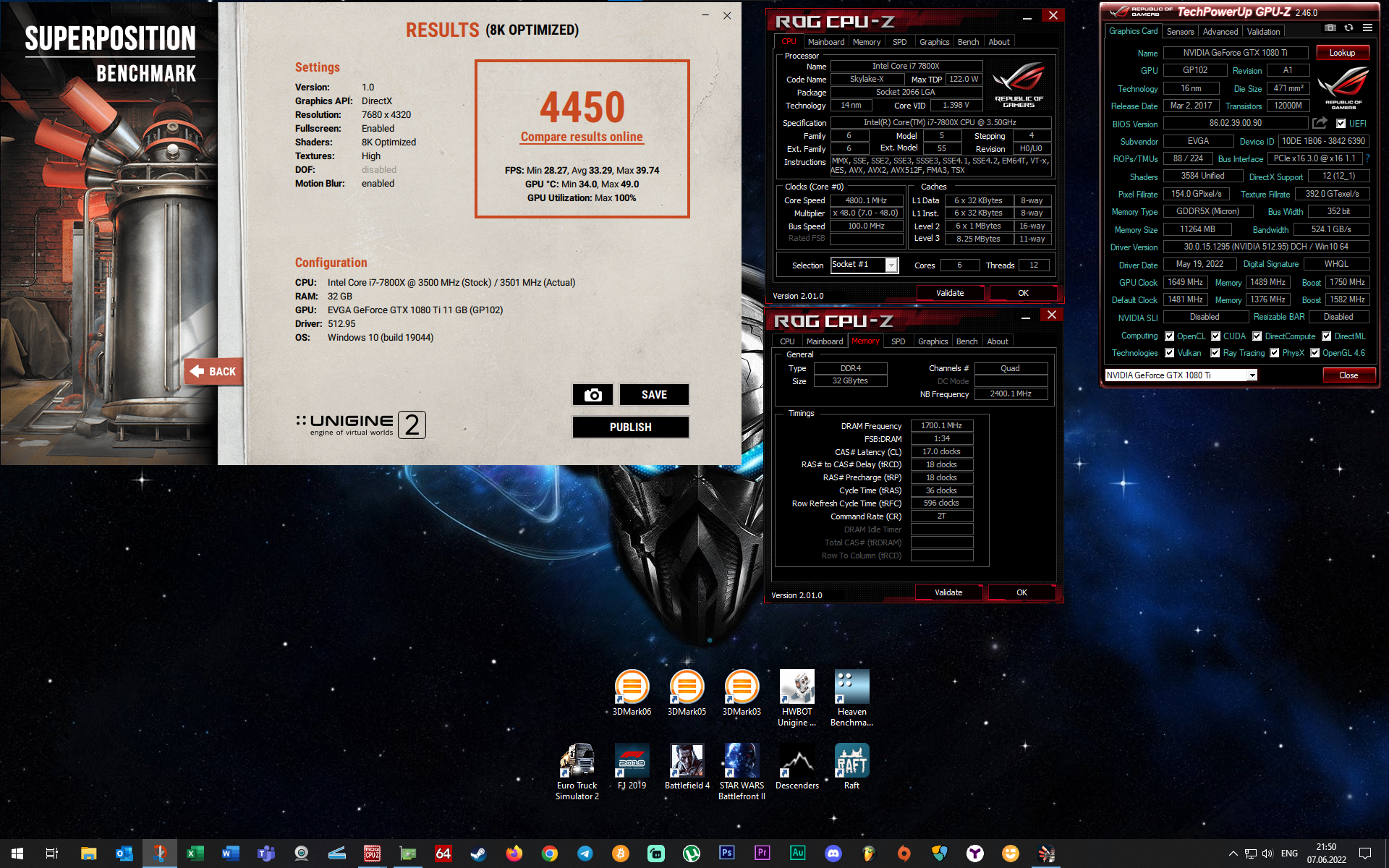This screenshot has height=868, width=1389.
Task: Click the ENG language indicator
Action: pyautogui.click(x=1289, y=854)
